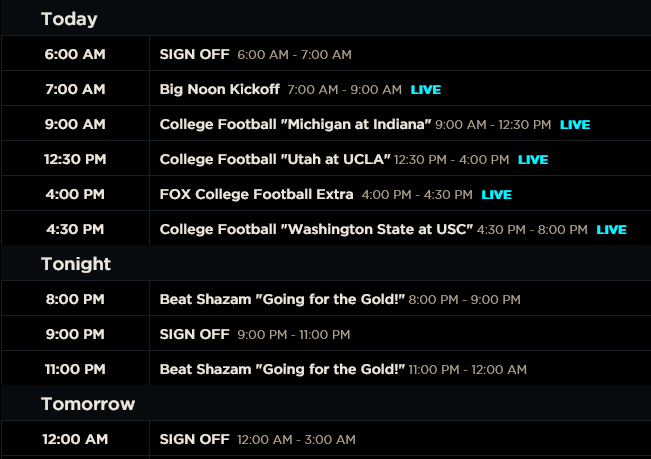Select the Tomorrow section header

pos(88,404)
